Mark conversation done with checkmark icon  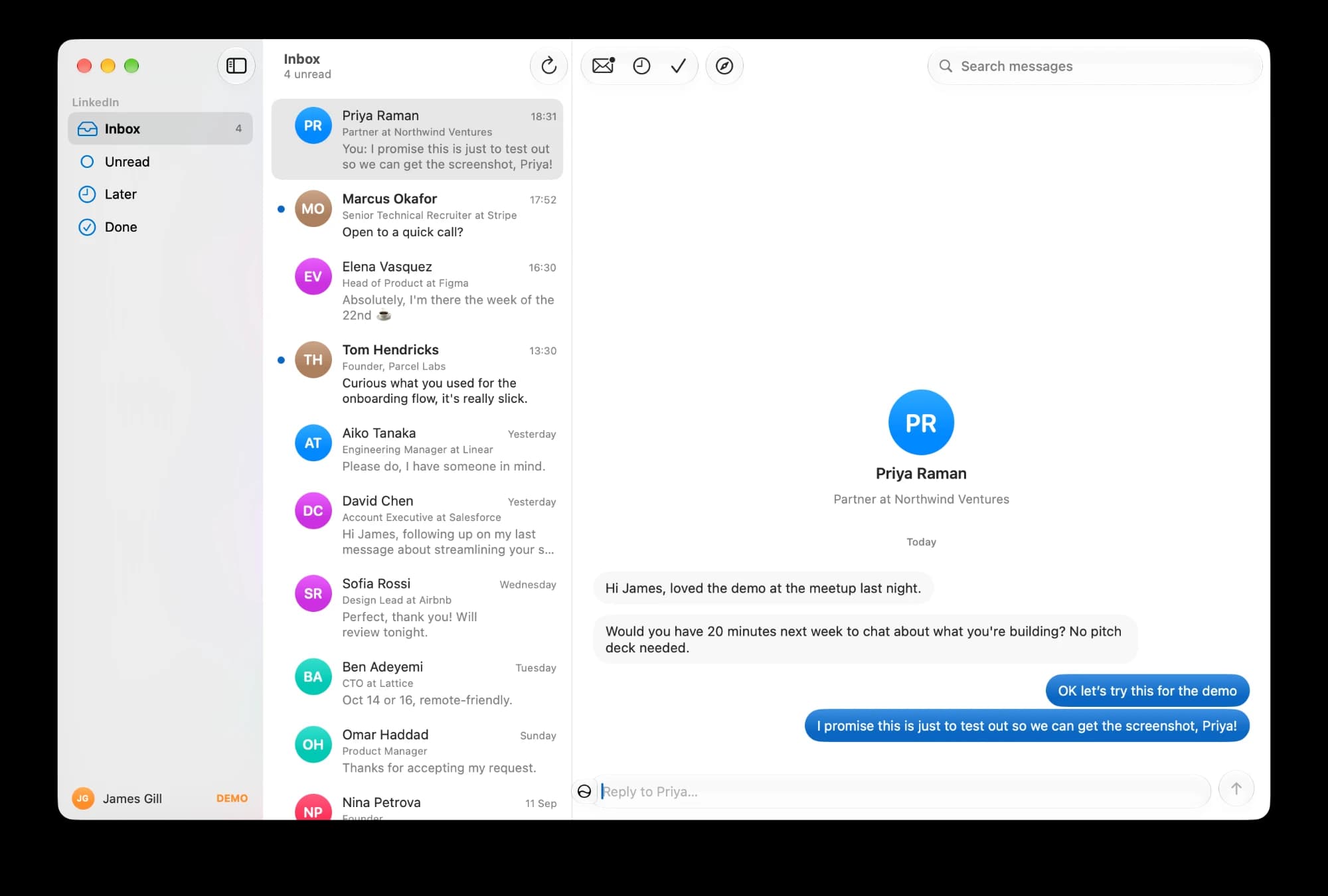coord(679,66)
